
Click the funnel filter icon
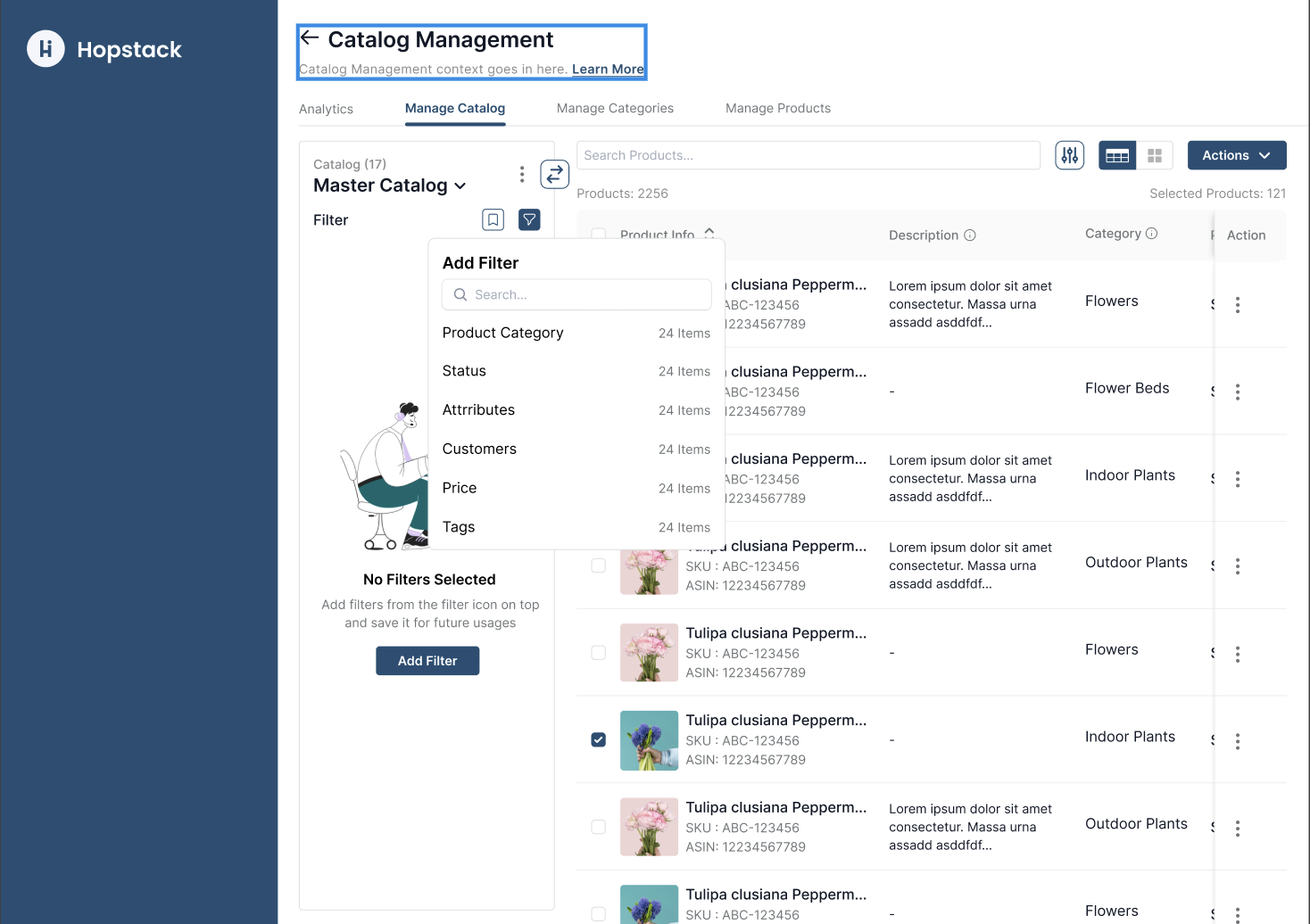click(529, 219)
